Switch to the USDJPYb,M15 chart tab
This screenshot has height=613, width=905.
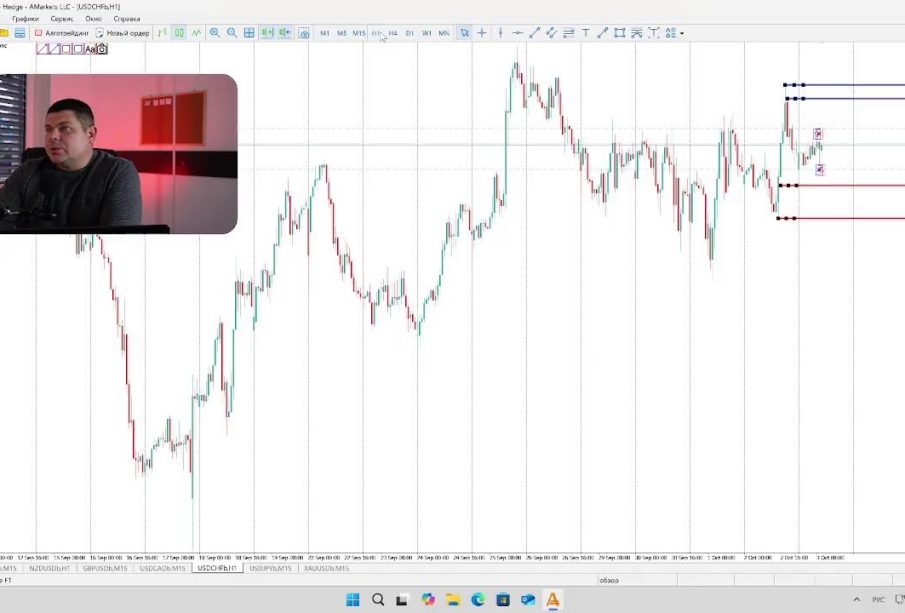coord(271,568)
